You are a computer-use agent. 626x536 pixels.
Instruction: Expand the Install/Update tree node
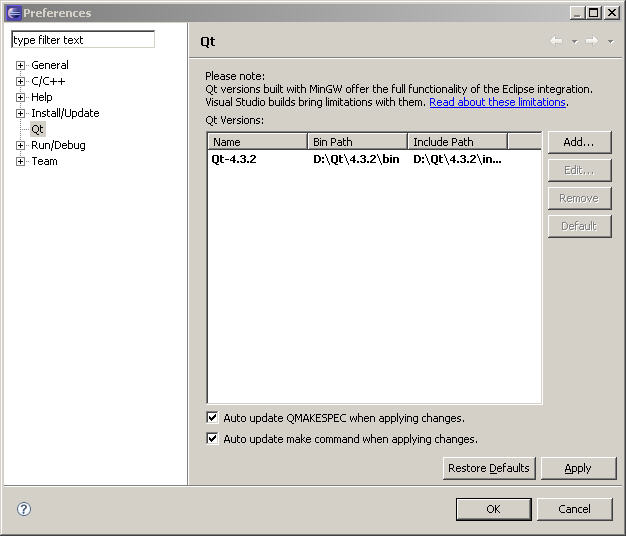pos(20,113)
